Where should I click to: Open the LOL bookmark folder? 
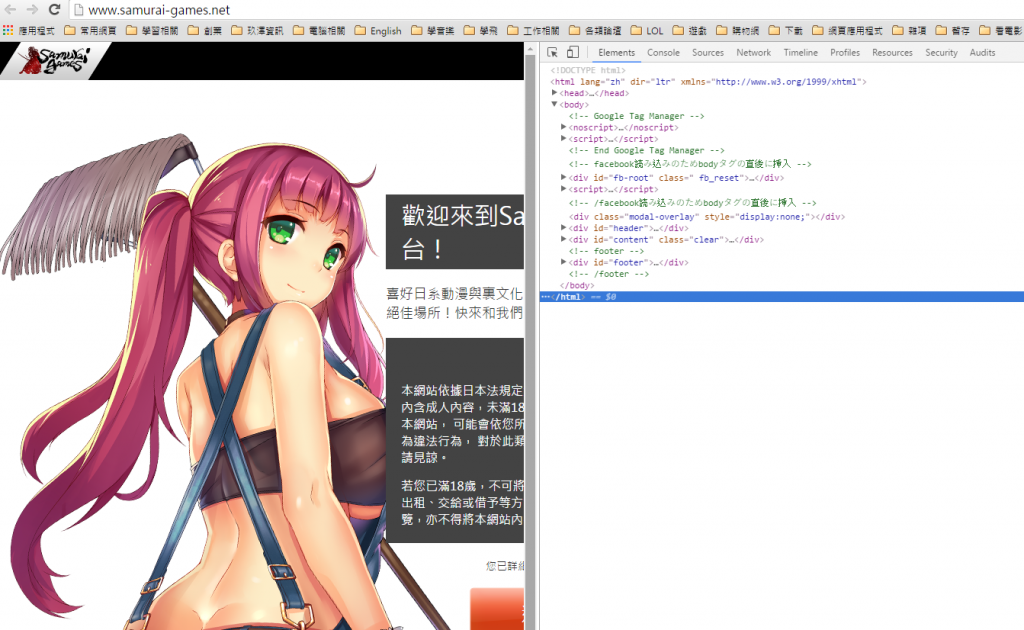(647, 30)
